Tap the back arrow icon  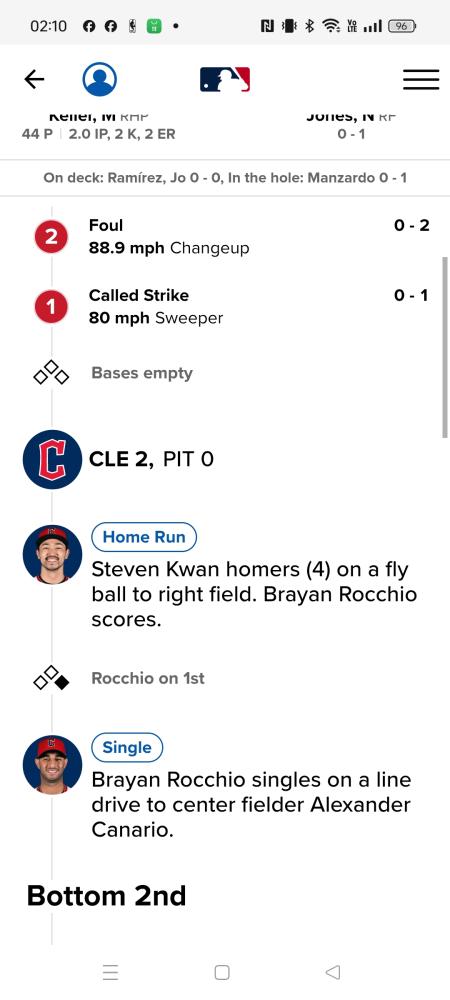pos(34,80)
